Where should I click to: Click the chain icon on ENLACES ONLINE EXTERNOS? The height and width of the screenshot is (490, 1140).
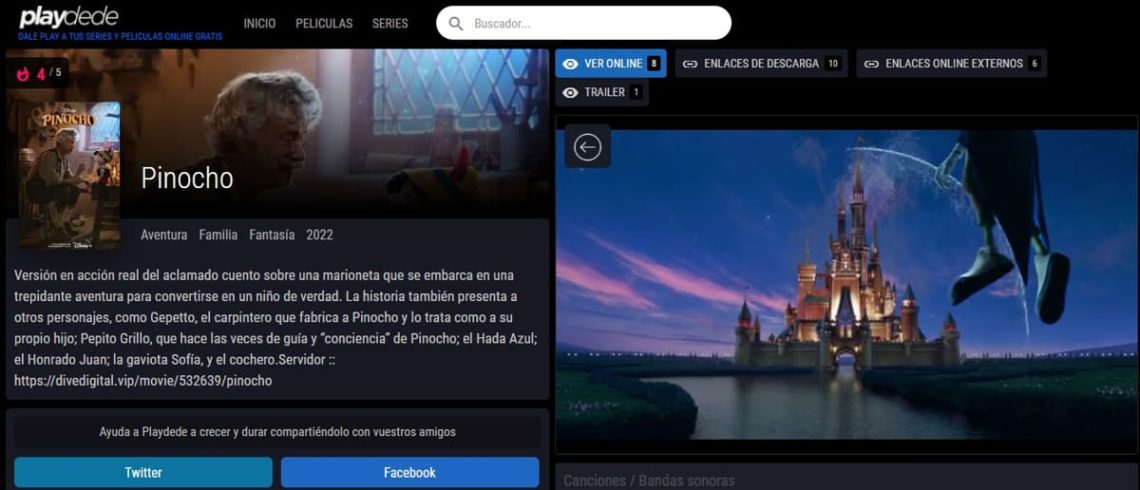click(871, 64)
